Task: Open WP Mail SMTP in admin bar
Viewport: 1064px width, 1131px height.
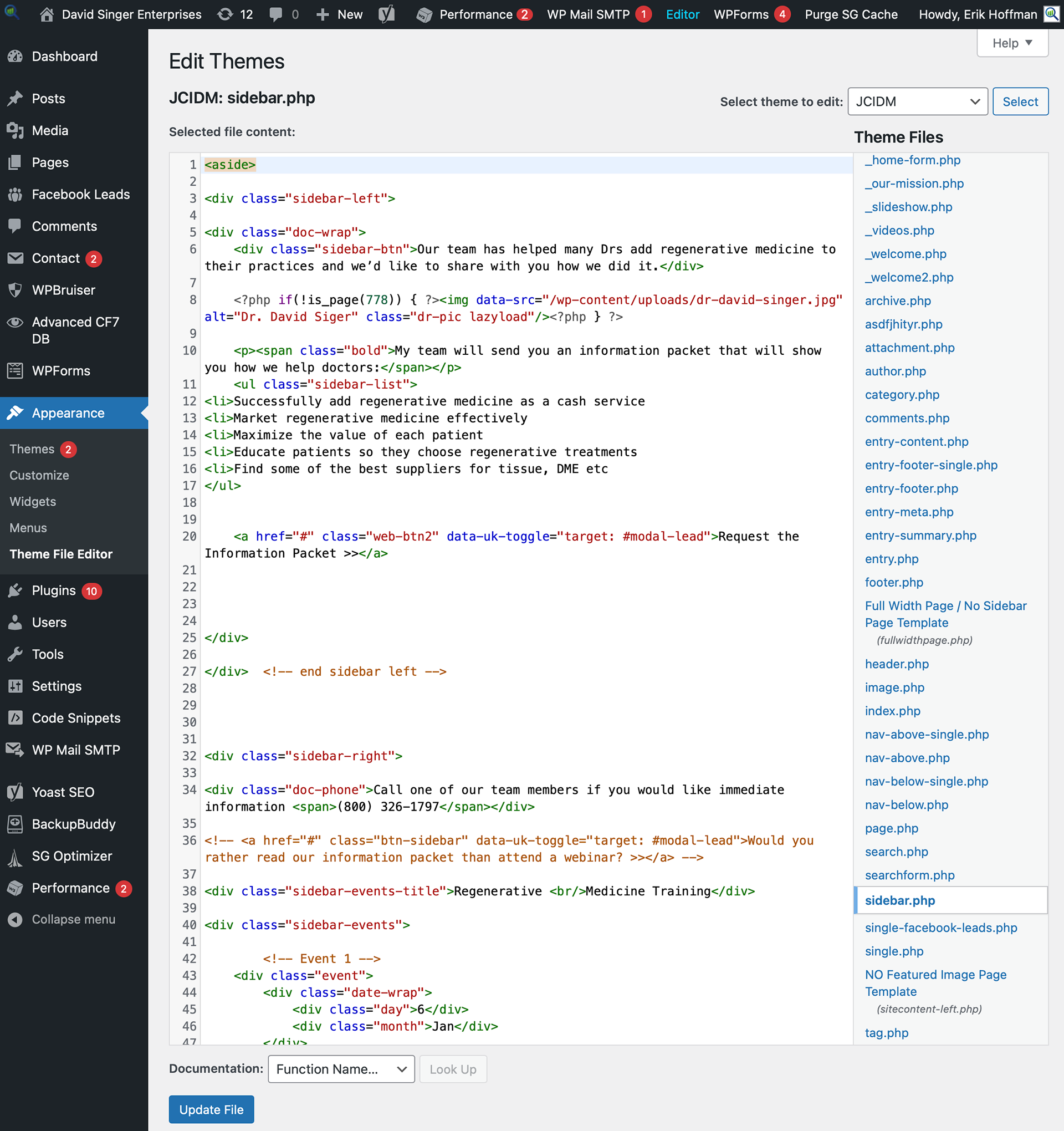Action: click(599, 15)
